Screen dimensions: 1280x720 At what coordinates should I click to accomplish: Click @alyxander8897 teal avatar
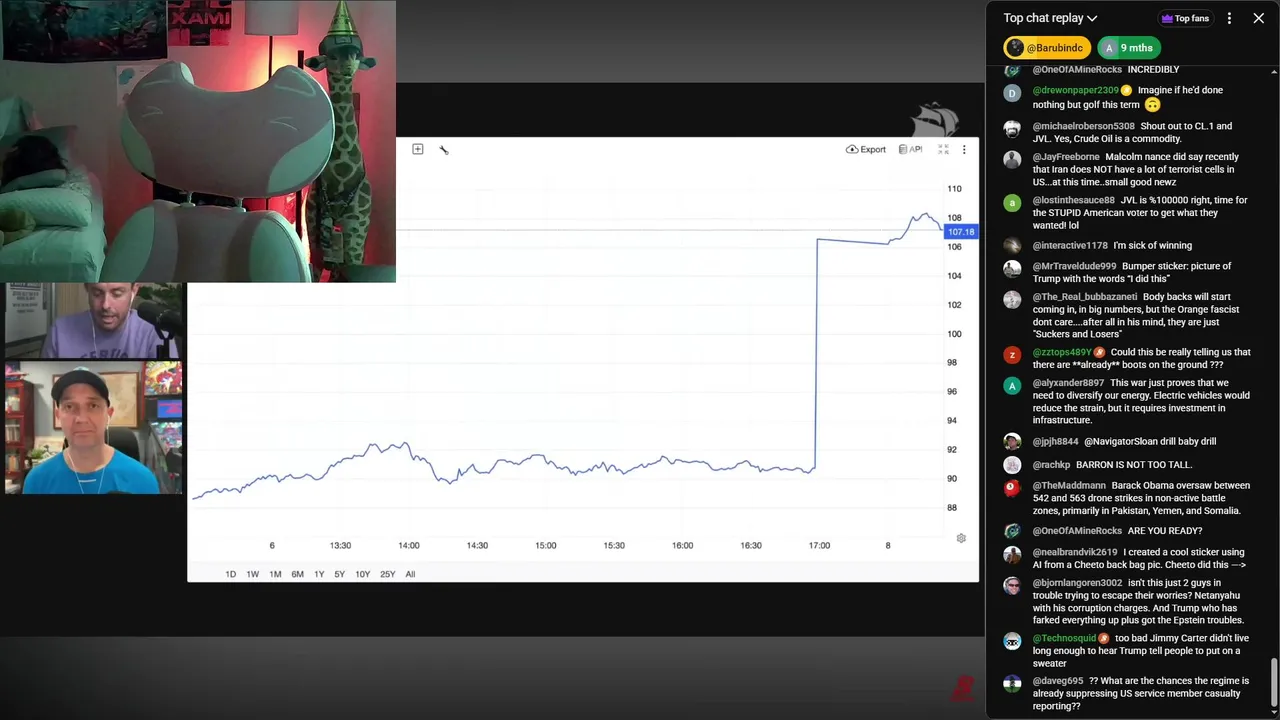tap(1012, 385)
